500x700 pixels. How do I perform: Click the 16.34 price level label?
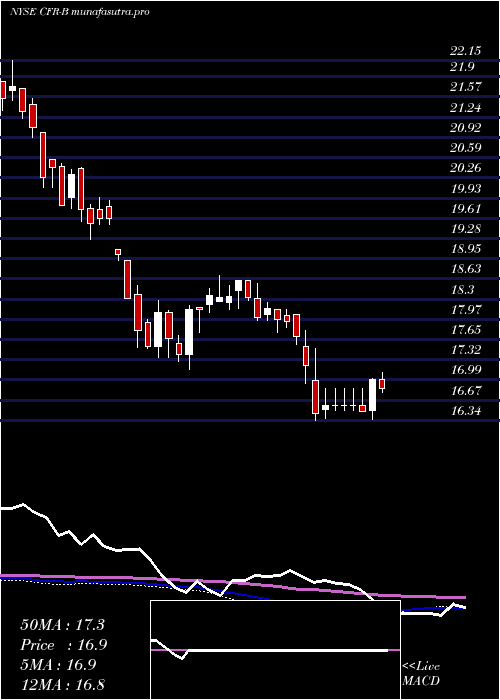point(466,411)
